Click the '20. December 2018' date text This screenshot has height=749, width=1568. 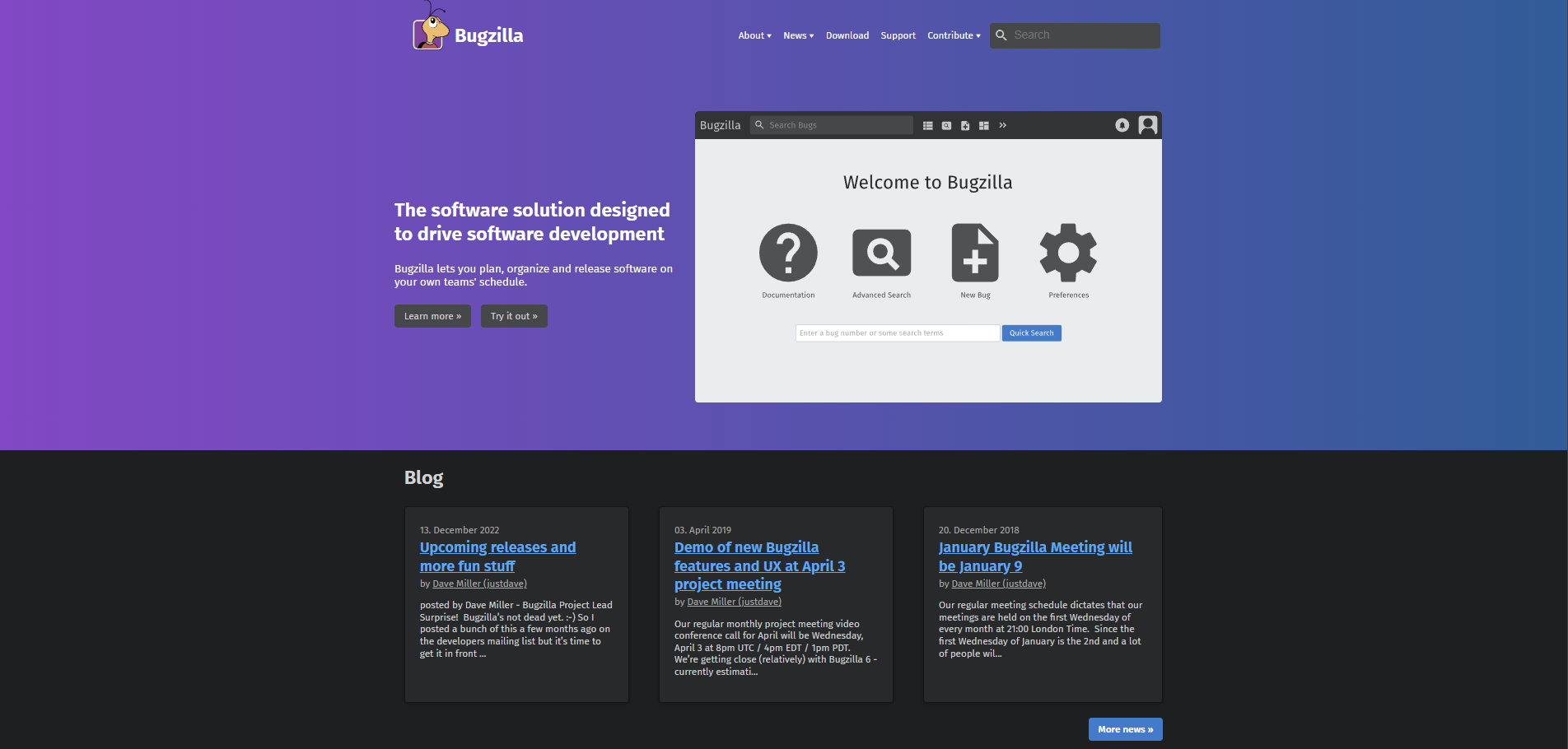[978, 530]
